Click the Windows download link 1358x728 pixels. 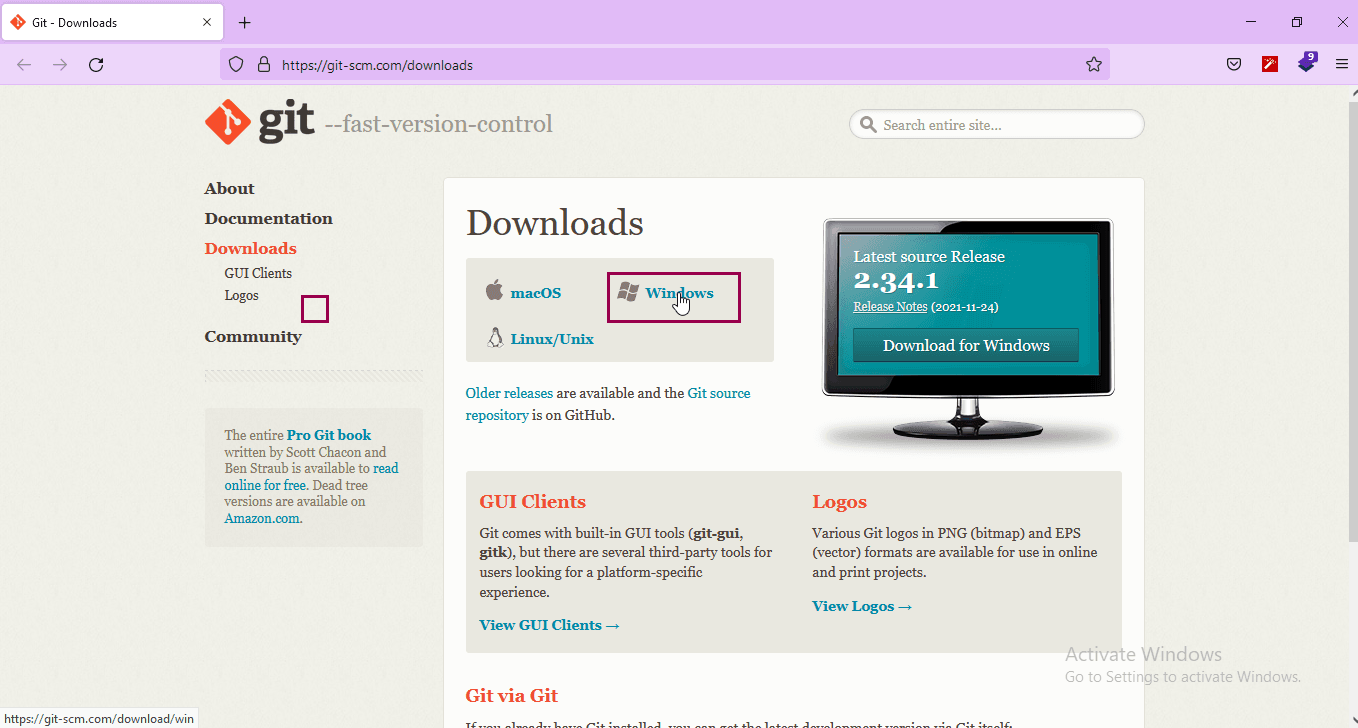coord(679,293)
